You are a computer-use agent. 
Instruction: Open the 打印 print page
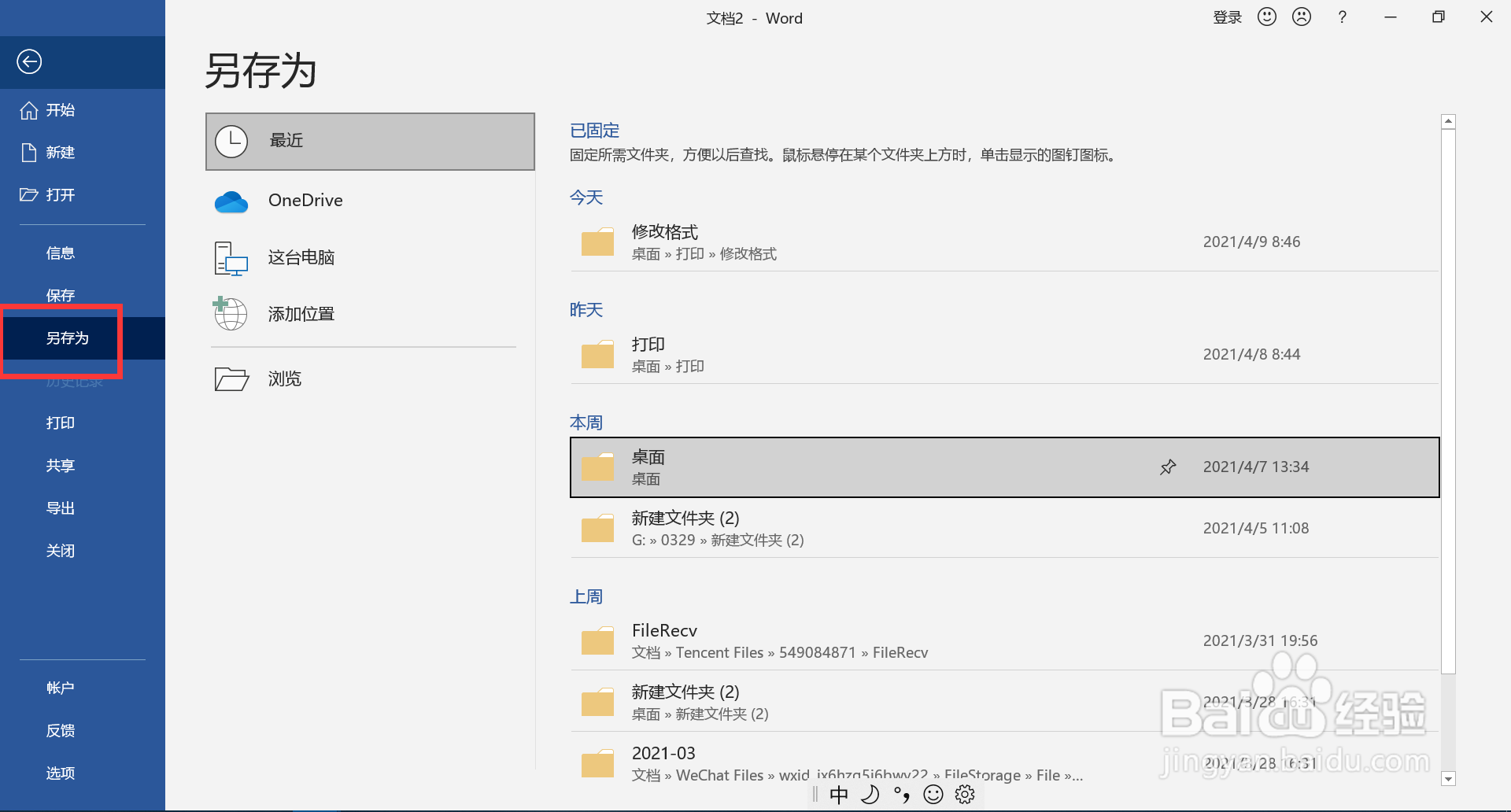point(83,423)
